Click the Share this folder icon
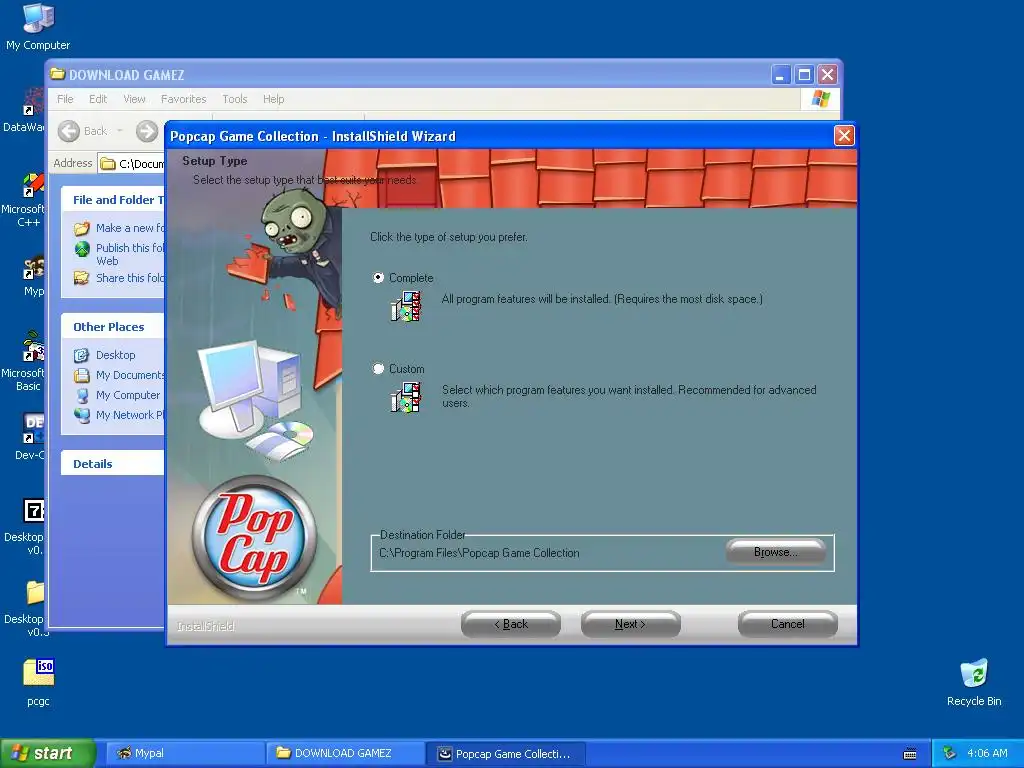 click(x=82, y=278)
